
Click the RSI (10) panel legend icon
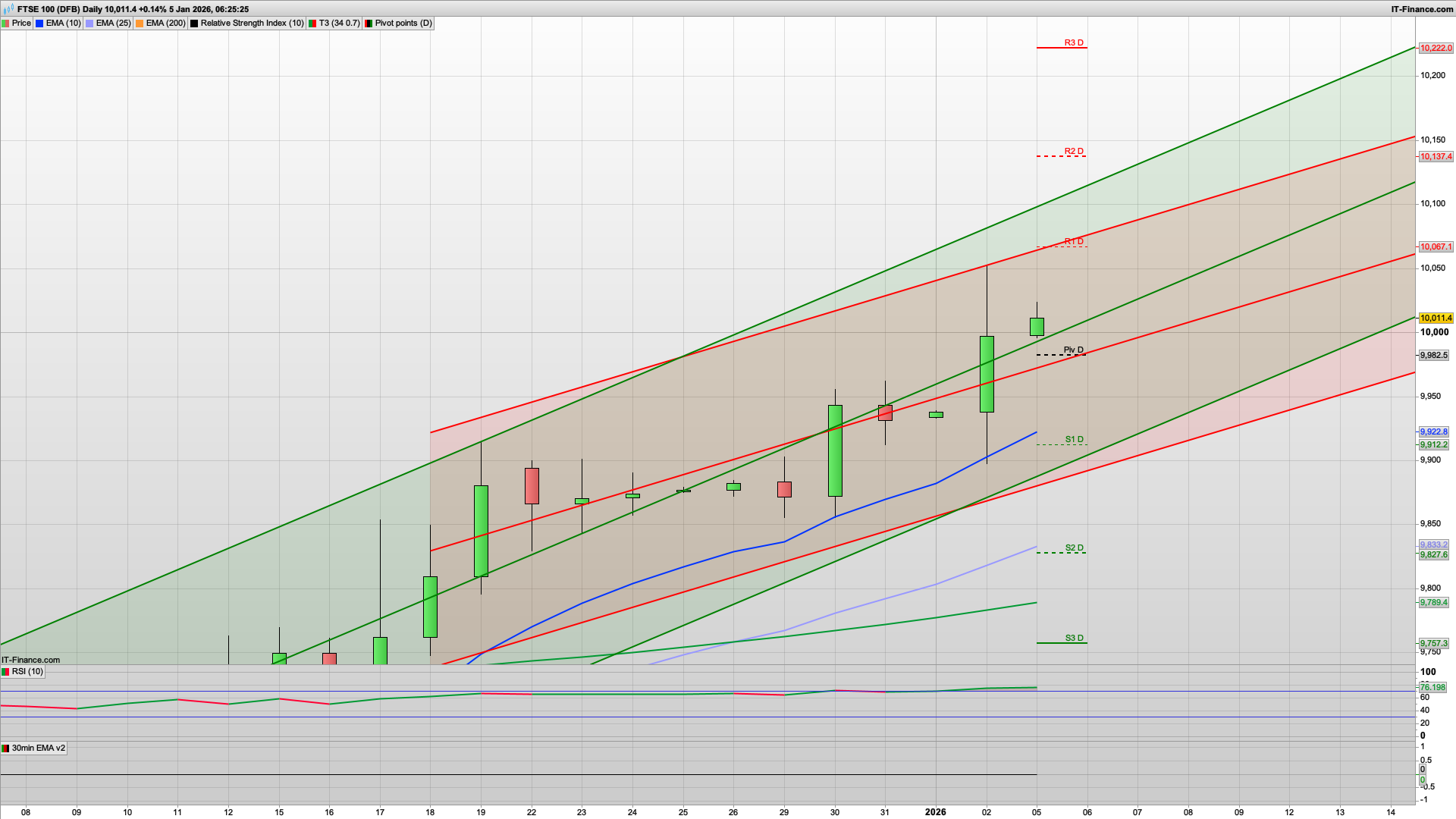point(6,672)
